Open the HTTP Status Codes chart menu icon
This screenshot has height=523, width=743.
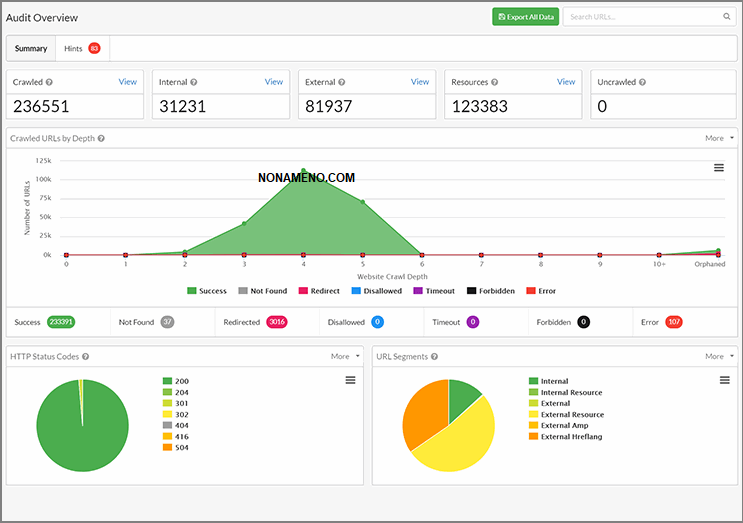tap(350, 380)
